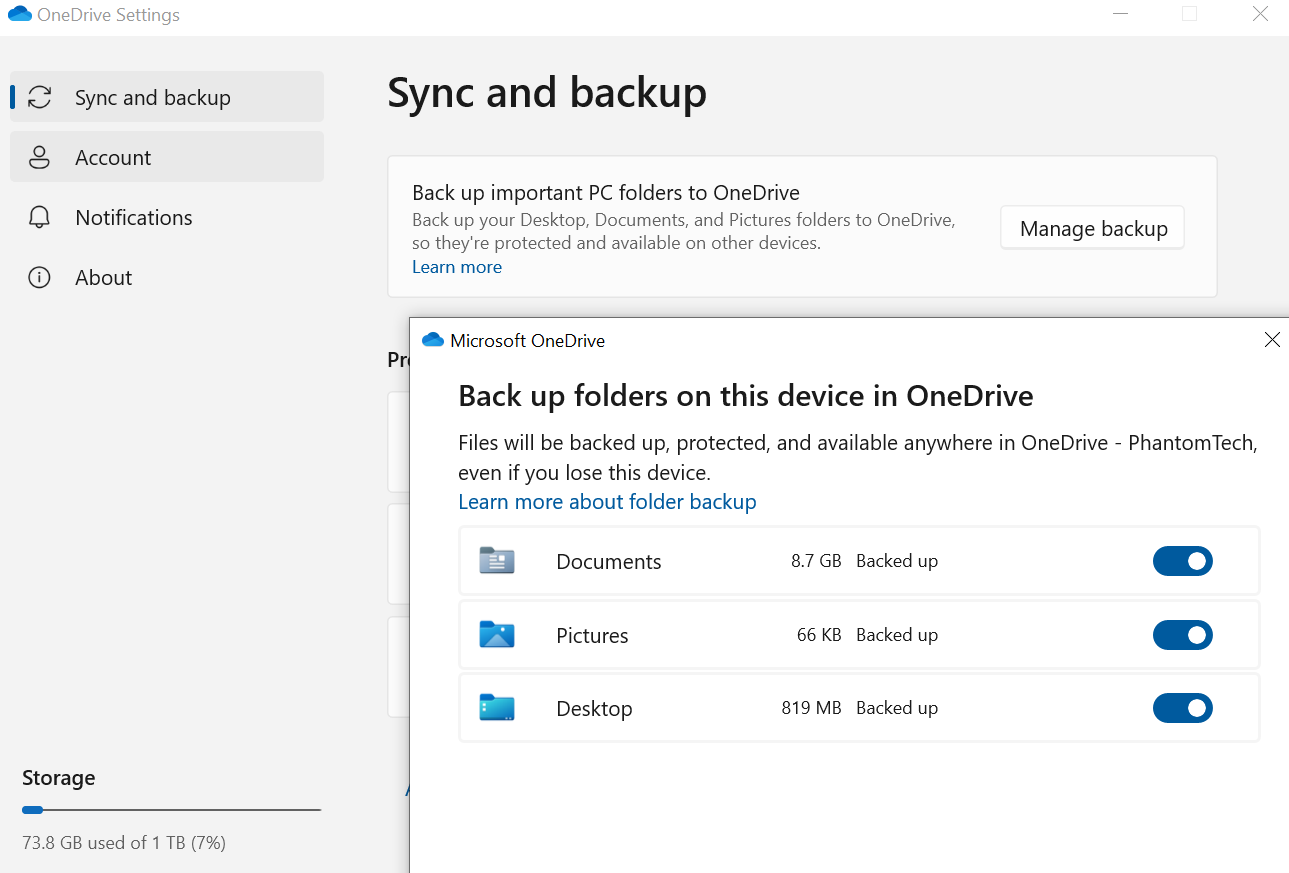Screen dimensions: 1289x873
Task: Click the Sync and backup circular-arrows icon
Action: click(39, 97)
